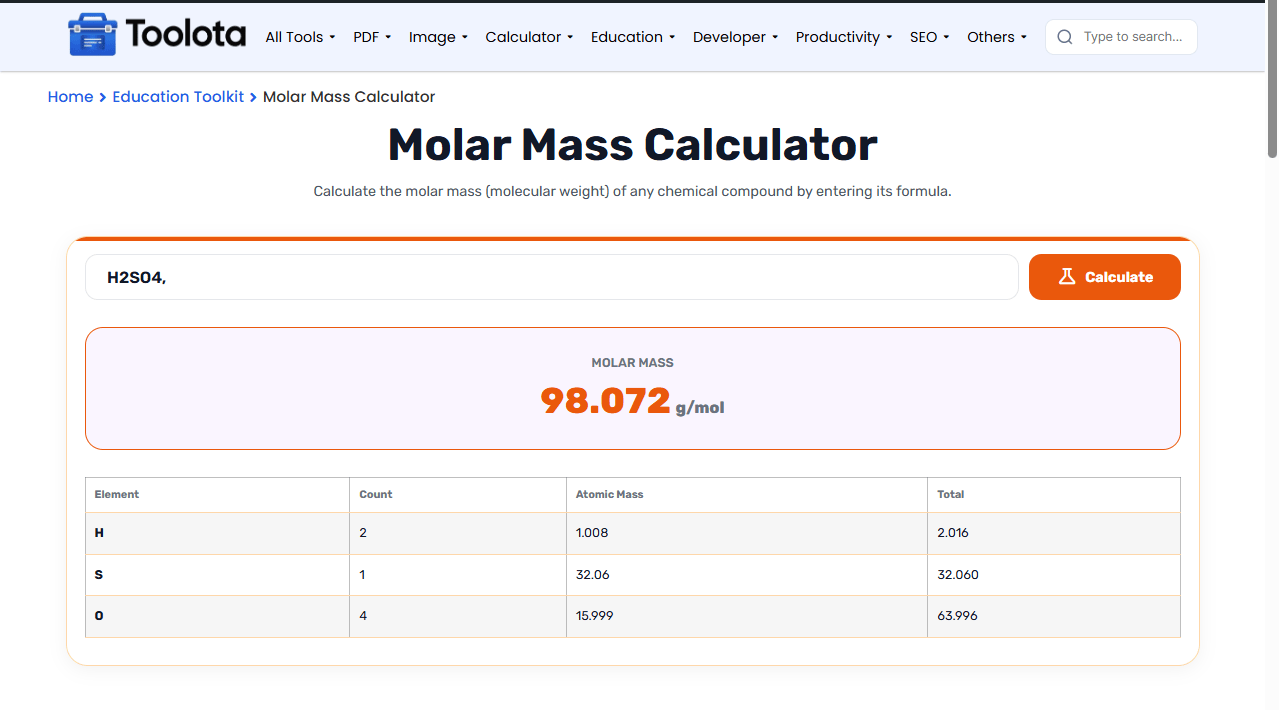This screenshot has height=710, width=1279.
Task: Open Education Toolkit breadcrumb link
Action: click(178, 97)
